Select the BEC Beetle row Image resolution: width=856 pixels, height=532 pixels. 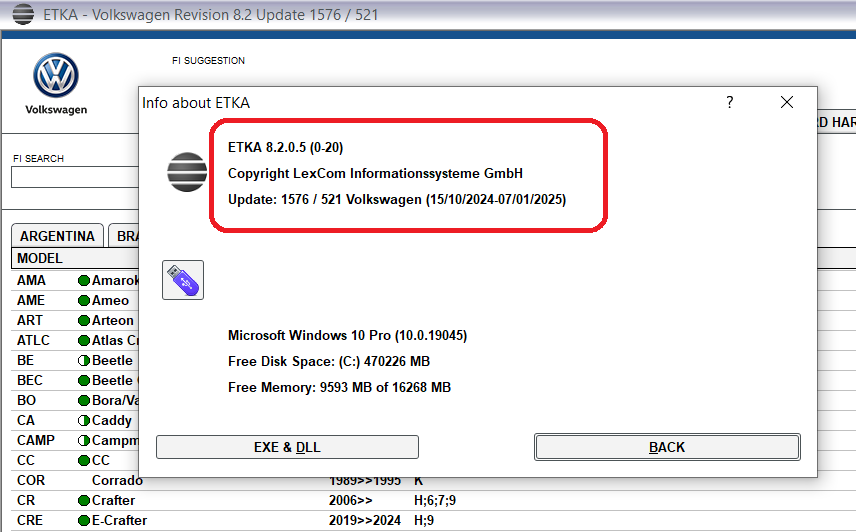pos(75,380)
